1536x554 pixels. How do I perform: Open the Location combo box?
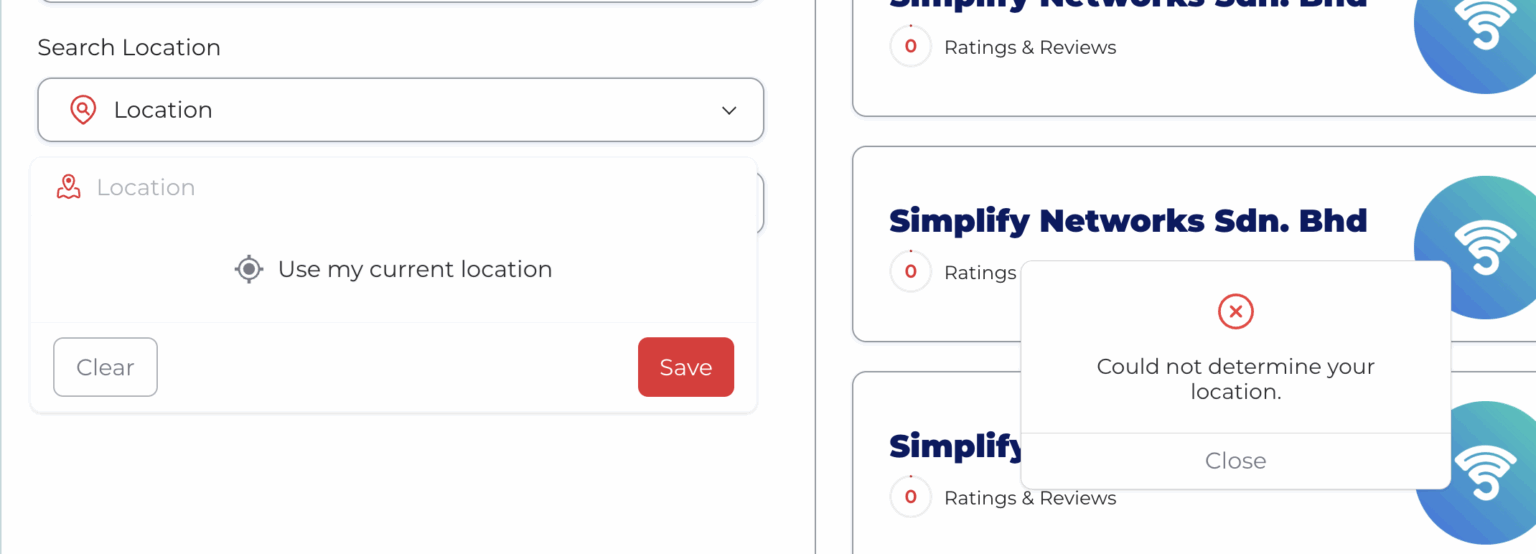(x=400, y=110)
